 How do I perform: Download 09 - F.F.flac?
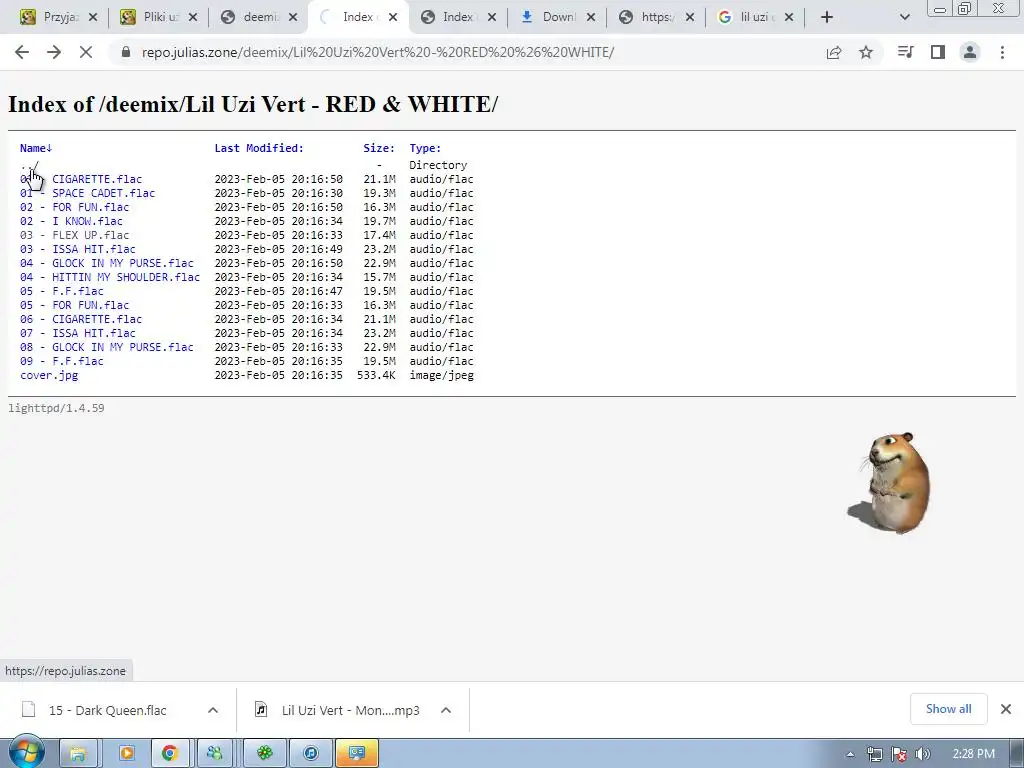[61, 361]
